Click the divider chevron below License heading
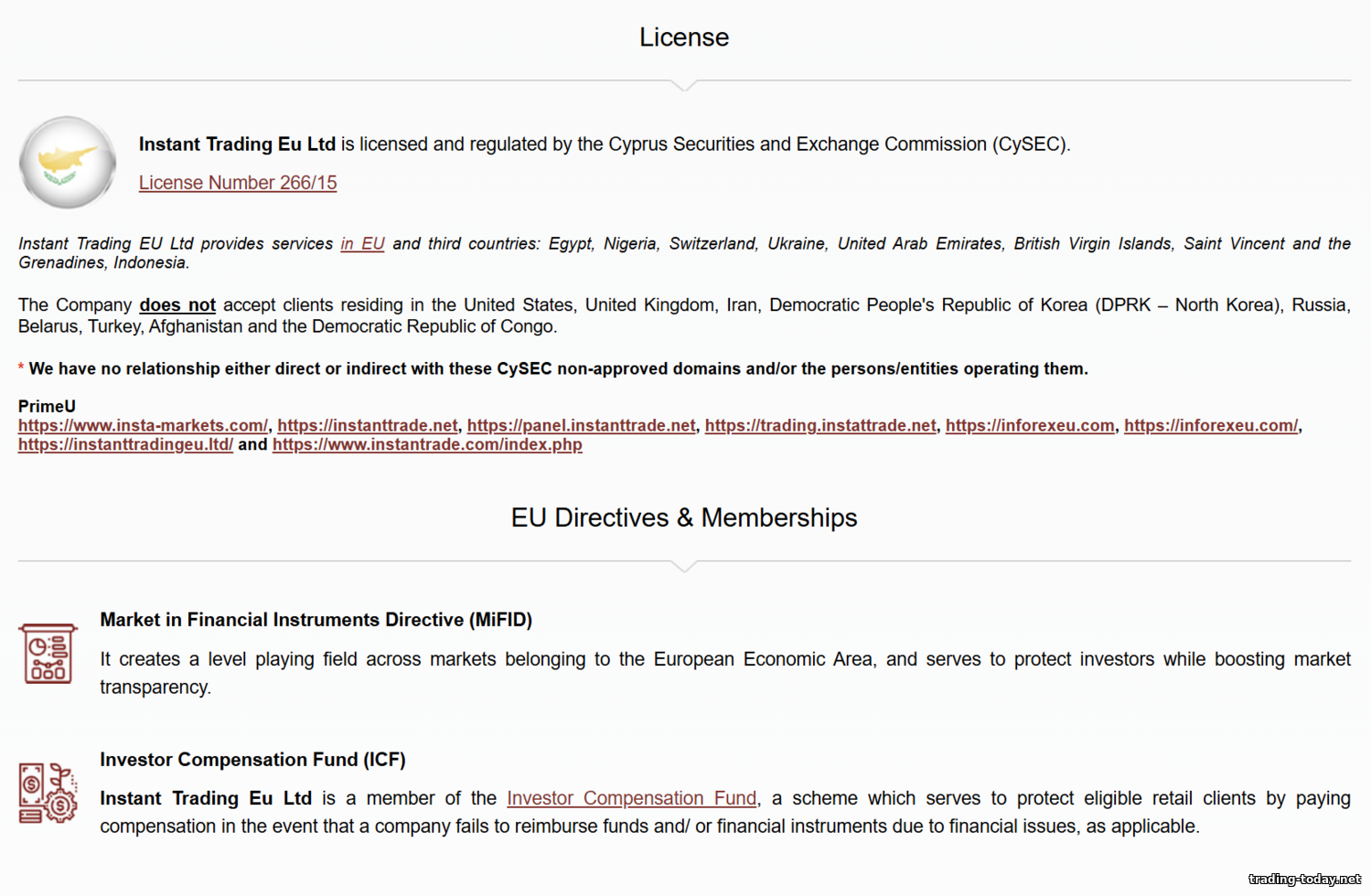 coord(684,85)
